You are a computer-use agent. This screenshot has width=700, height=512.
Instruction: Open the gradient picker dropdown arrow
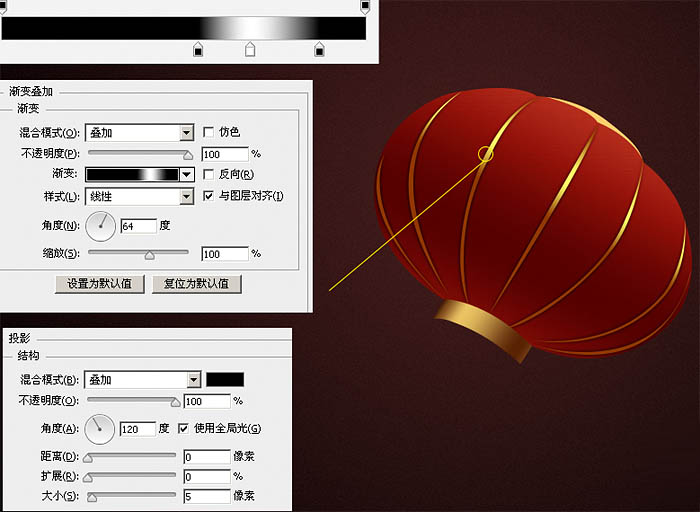pos(187,174)
